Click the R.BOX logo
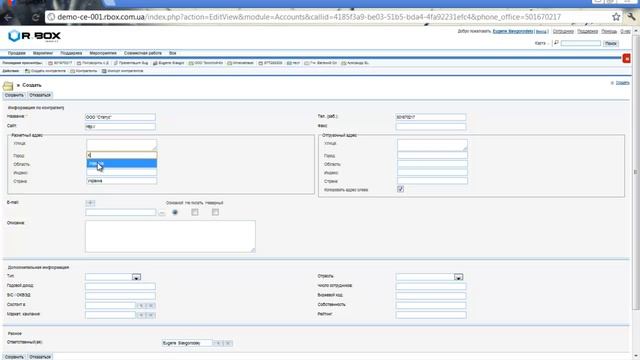 34,36
